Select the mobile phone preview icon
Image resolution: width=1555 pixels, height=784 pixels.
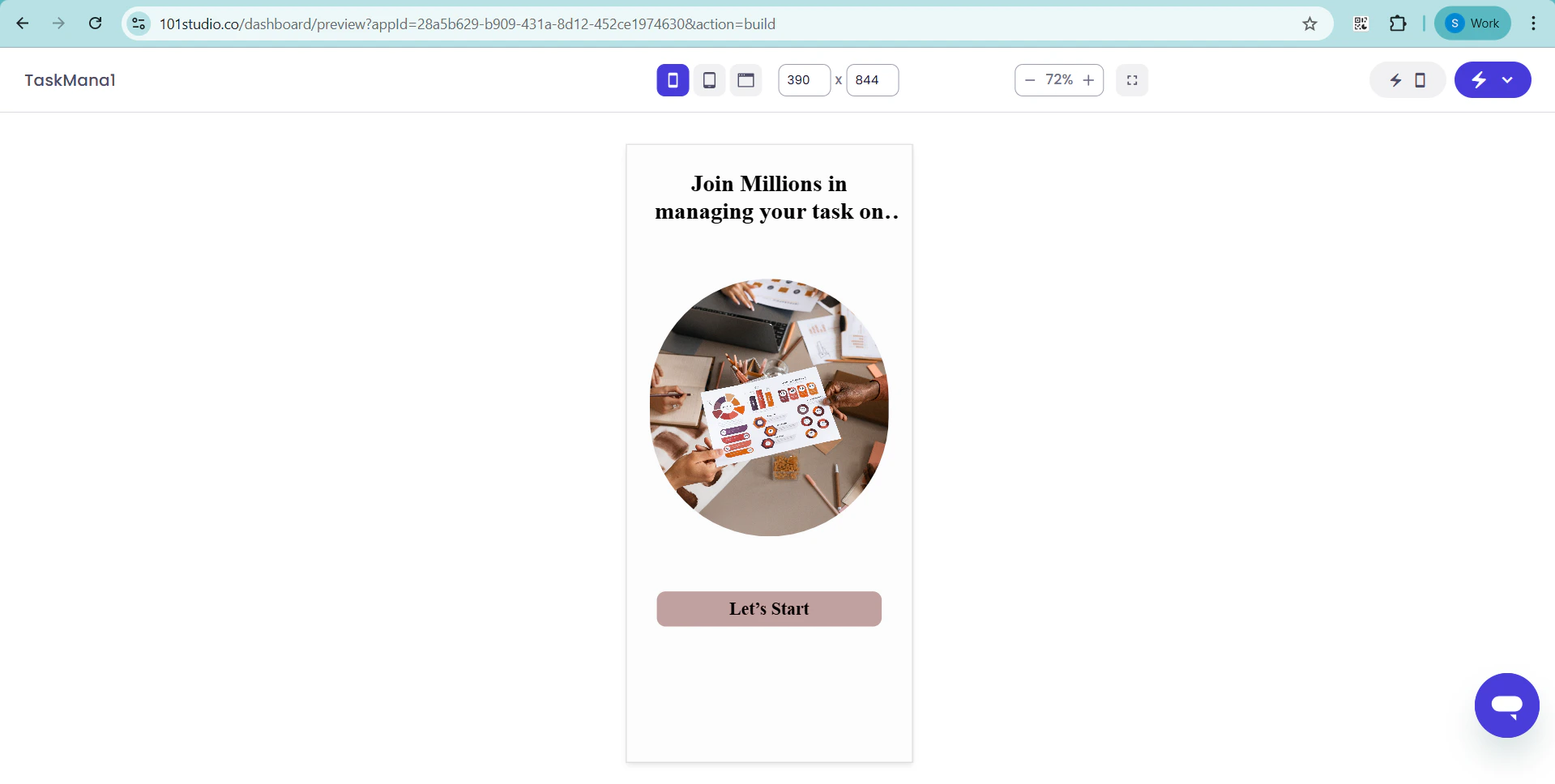[673, 80]
